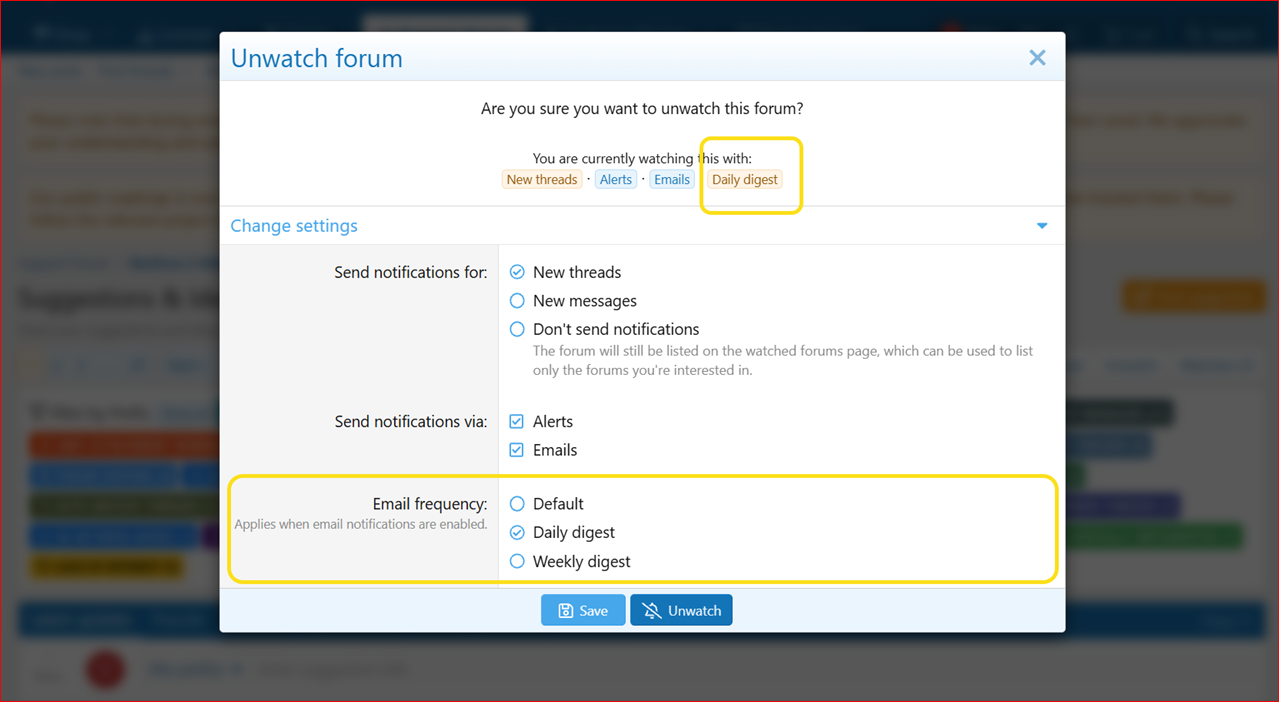Click the 'Send notifications for:' label
1279x702 pixels.
[x=411, y=272]
